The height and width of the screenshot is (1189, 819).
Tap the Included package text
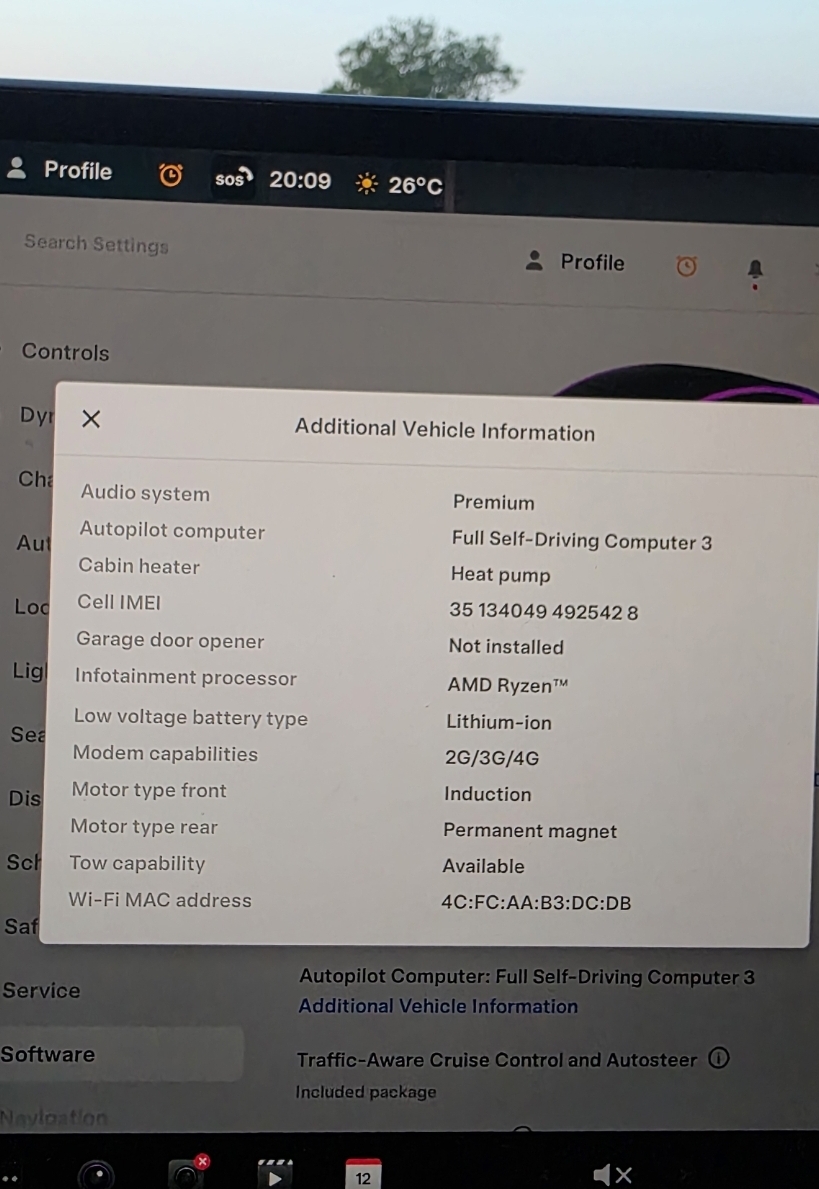366,1091
